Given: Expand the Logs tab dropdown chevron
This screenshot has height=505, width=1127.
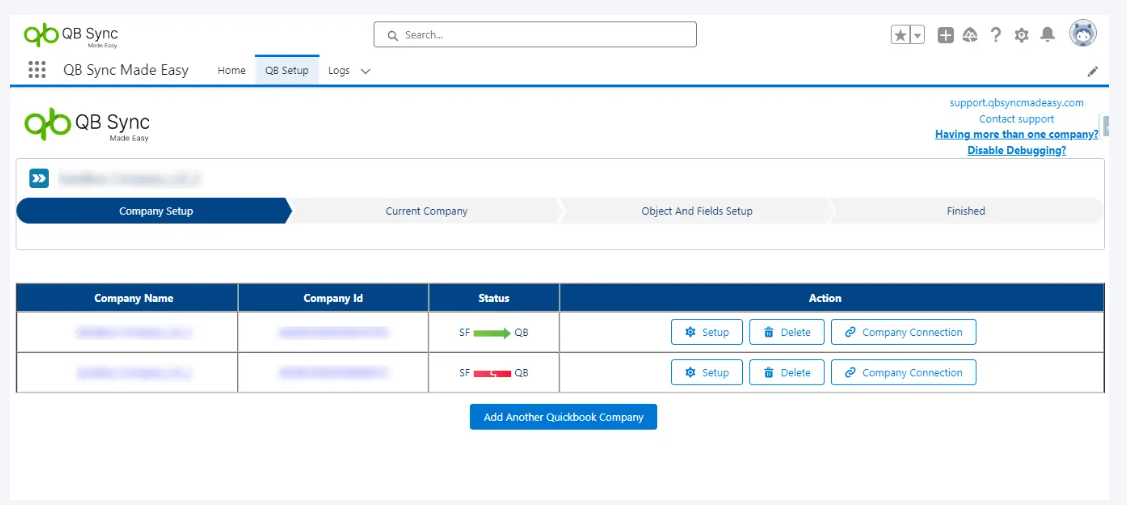Looking at the screenshot, I should (x=365, y=71).
